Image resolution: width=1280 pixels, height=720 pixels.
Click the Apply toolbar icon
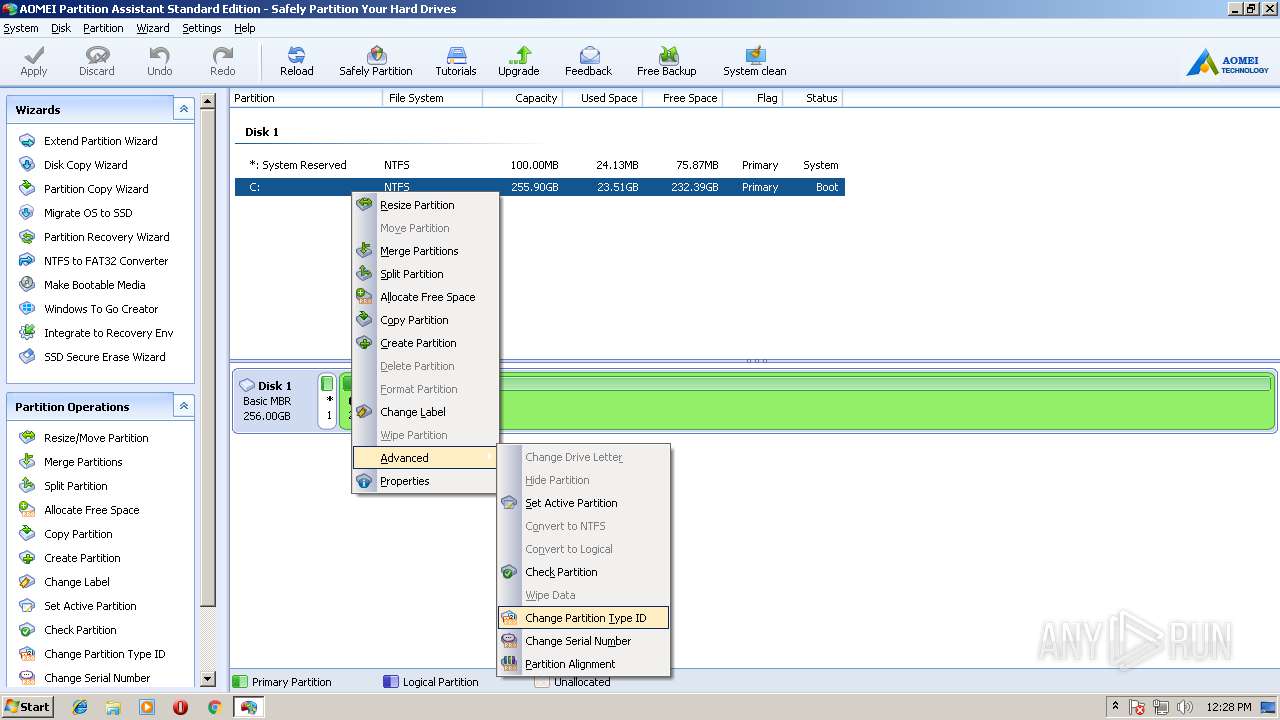(34, 61)
